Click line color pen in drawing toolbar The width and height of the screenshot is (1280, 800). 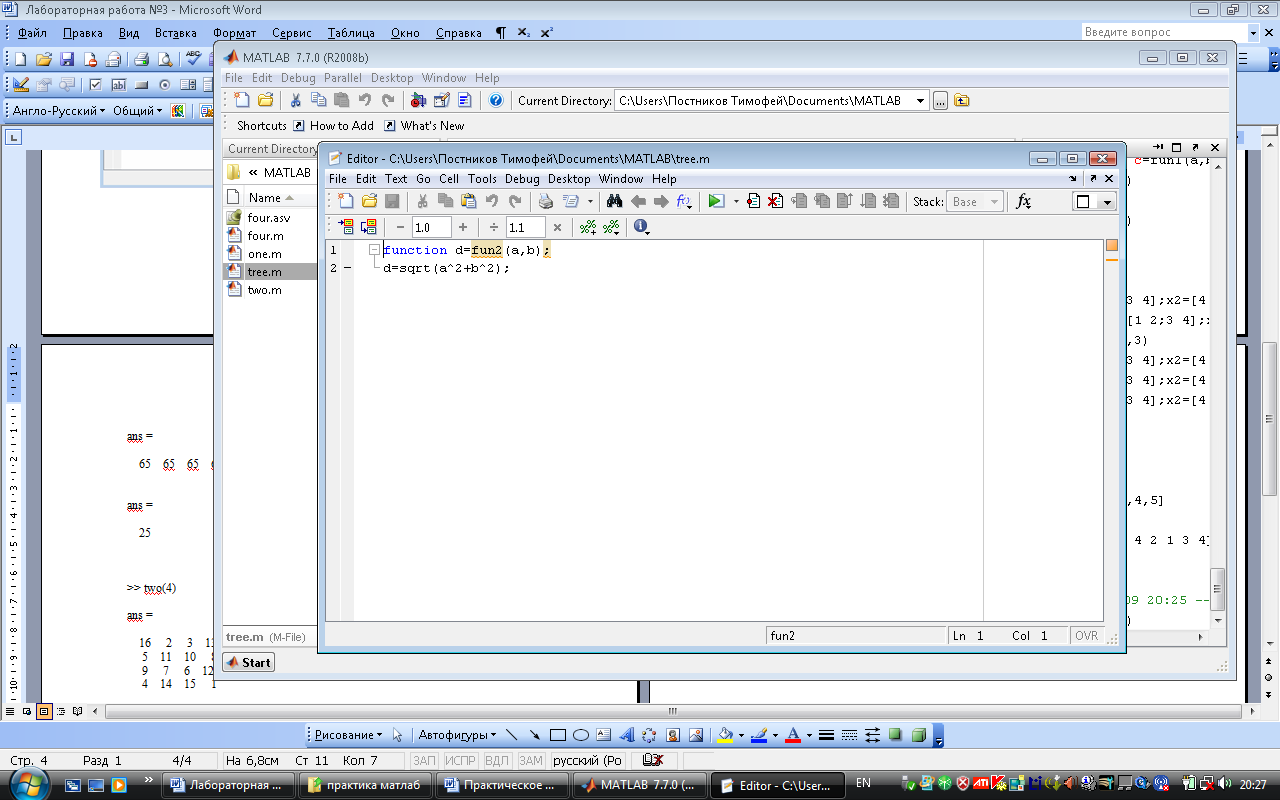click(x=759, y=735)
